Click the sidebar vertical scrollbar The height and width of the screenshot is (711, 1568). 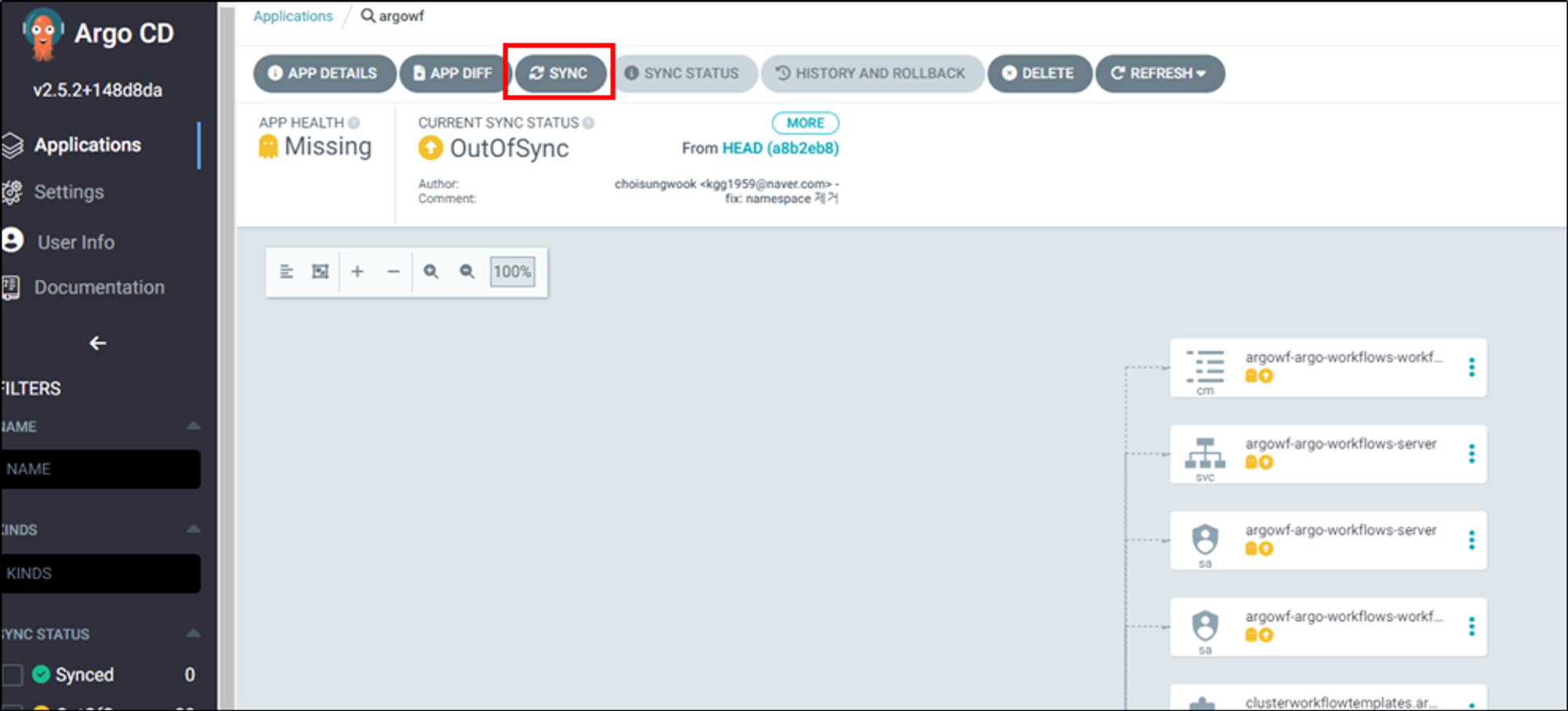click(x=227, y=357)
